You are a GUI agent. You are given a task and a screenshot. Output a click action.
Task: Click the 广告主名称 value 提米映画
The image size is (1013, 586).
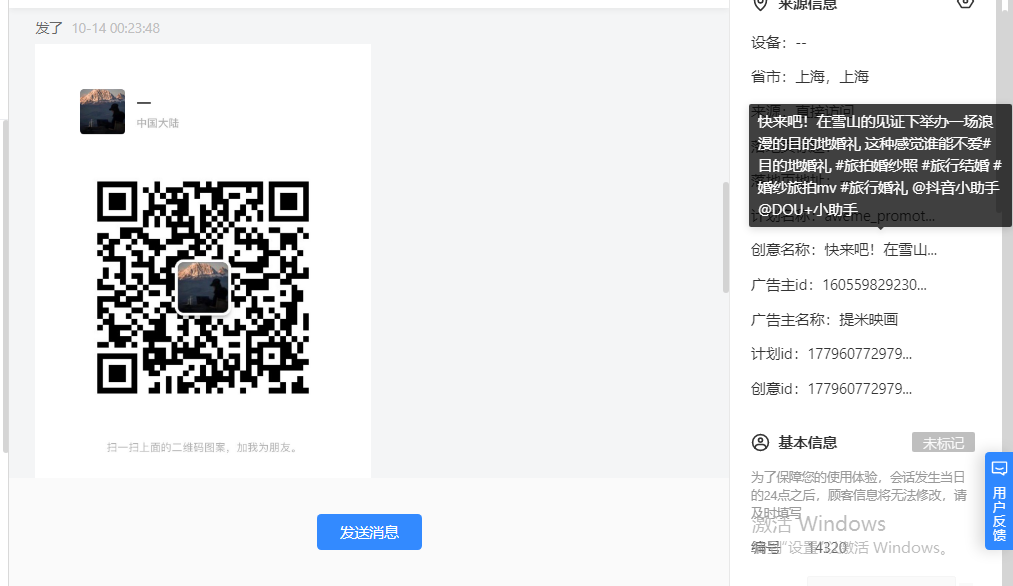coord(868,320)
